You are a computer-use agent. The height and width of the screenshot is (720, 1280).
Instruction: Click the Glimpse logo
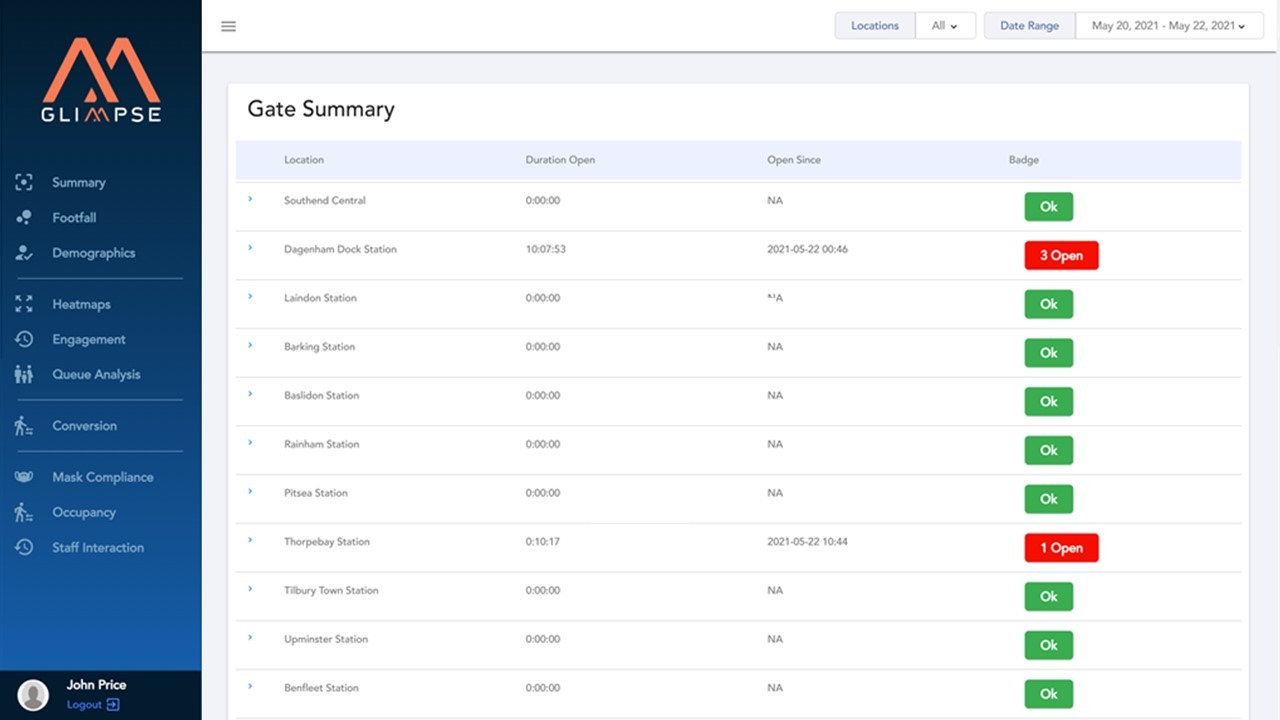pyautogui.click(x=104, y=80)
